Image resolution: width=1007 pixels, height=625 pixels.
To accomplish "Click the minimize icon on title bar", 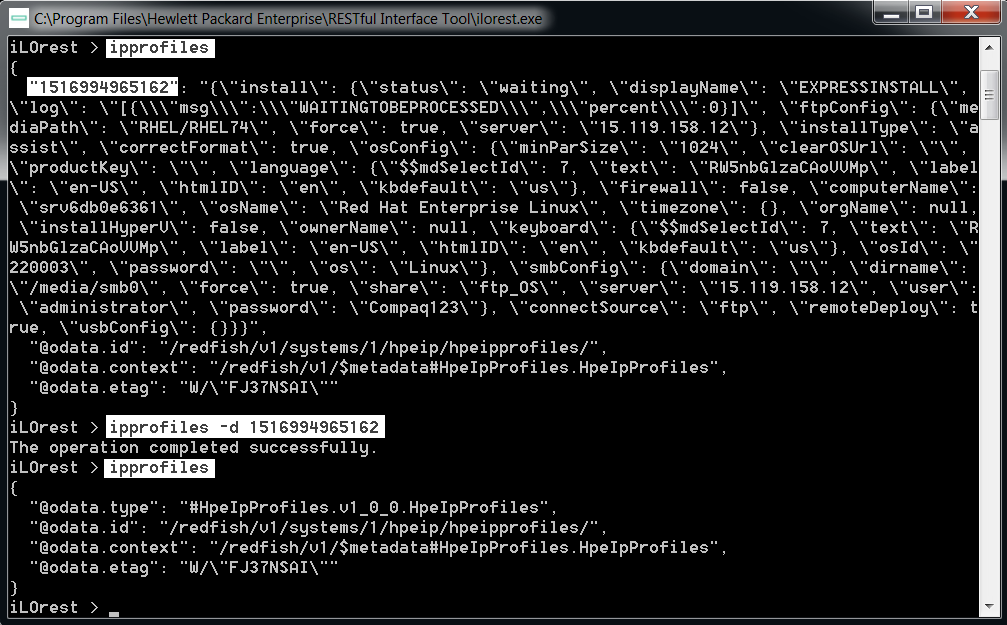I will (x=889, y=12).
